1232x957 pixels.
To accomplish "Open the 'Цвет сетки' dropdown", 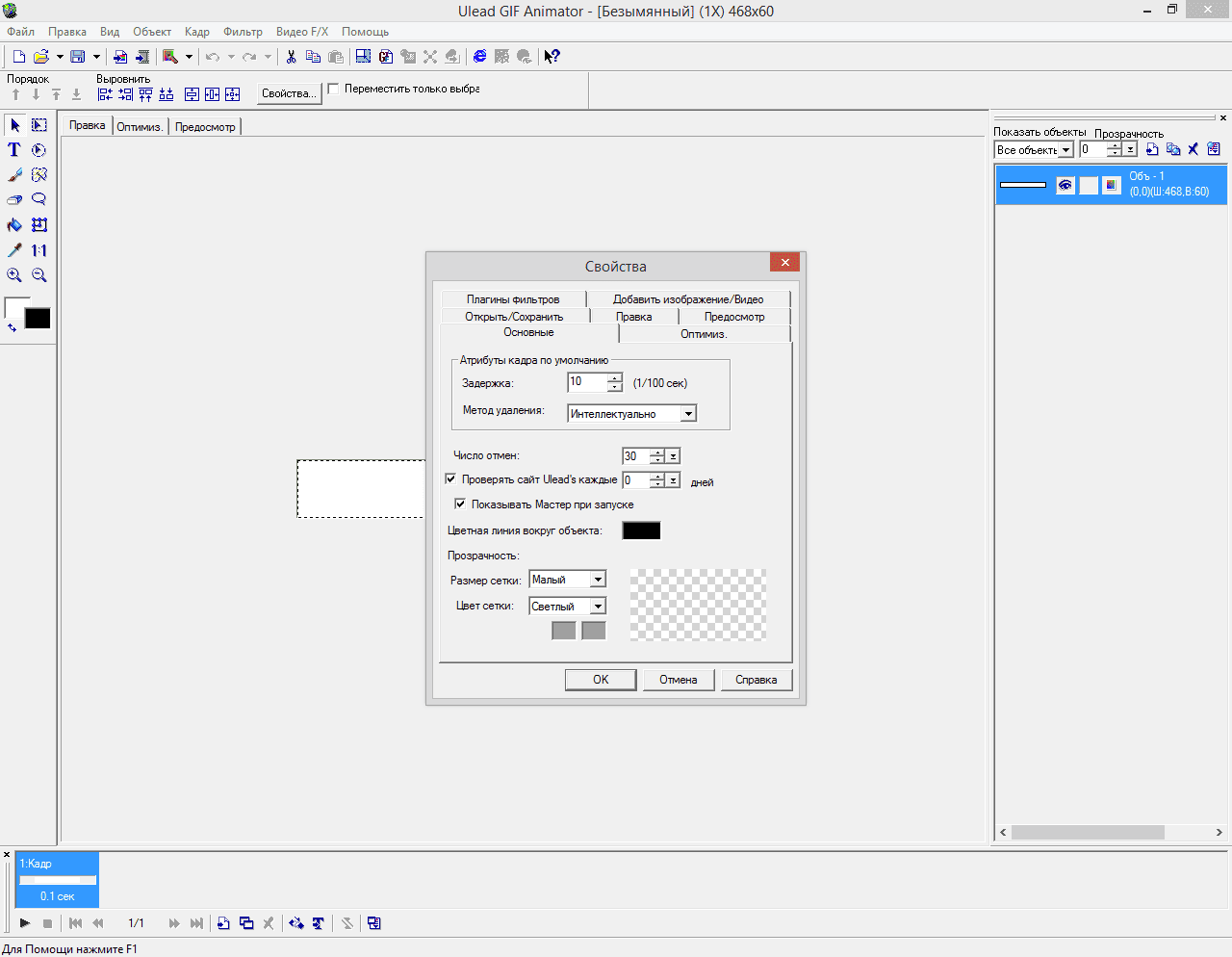I will pyautogui.click(x=598, y=607).
